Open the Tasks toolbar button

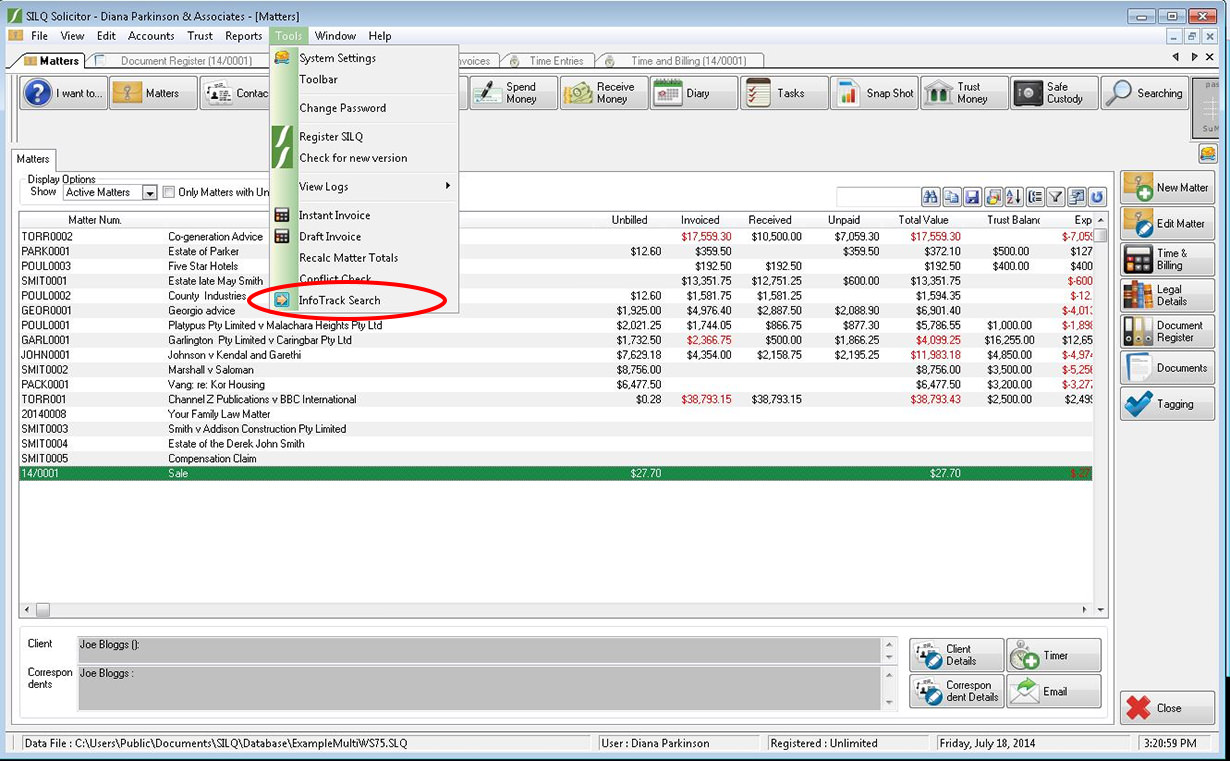click(x=784, y=93)
